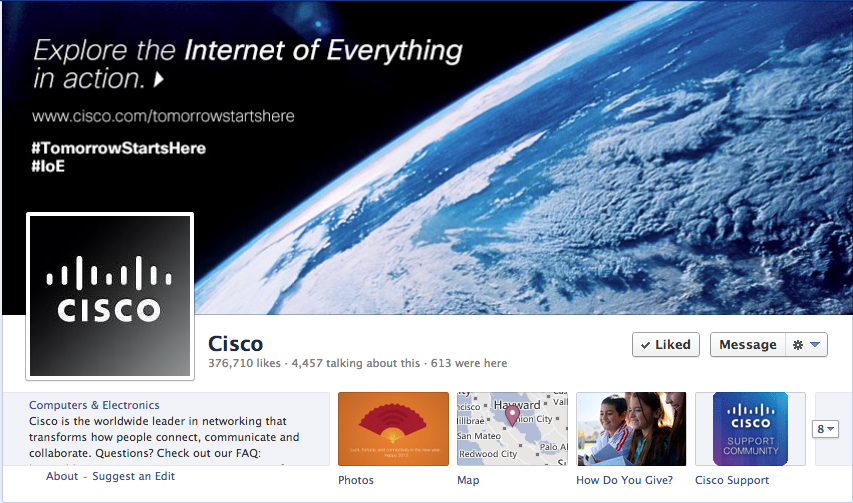This screenshot has height=503, width=853.
Task: Toggle the Liked button to unlike Cisco
Action: (666, 345)
